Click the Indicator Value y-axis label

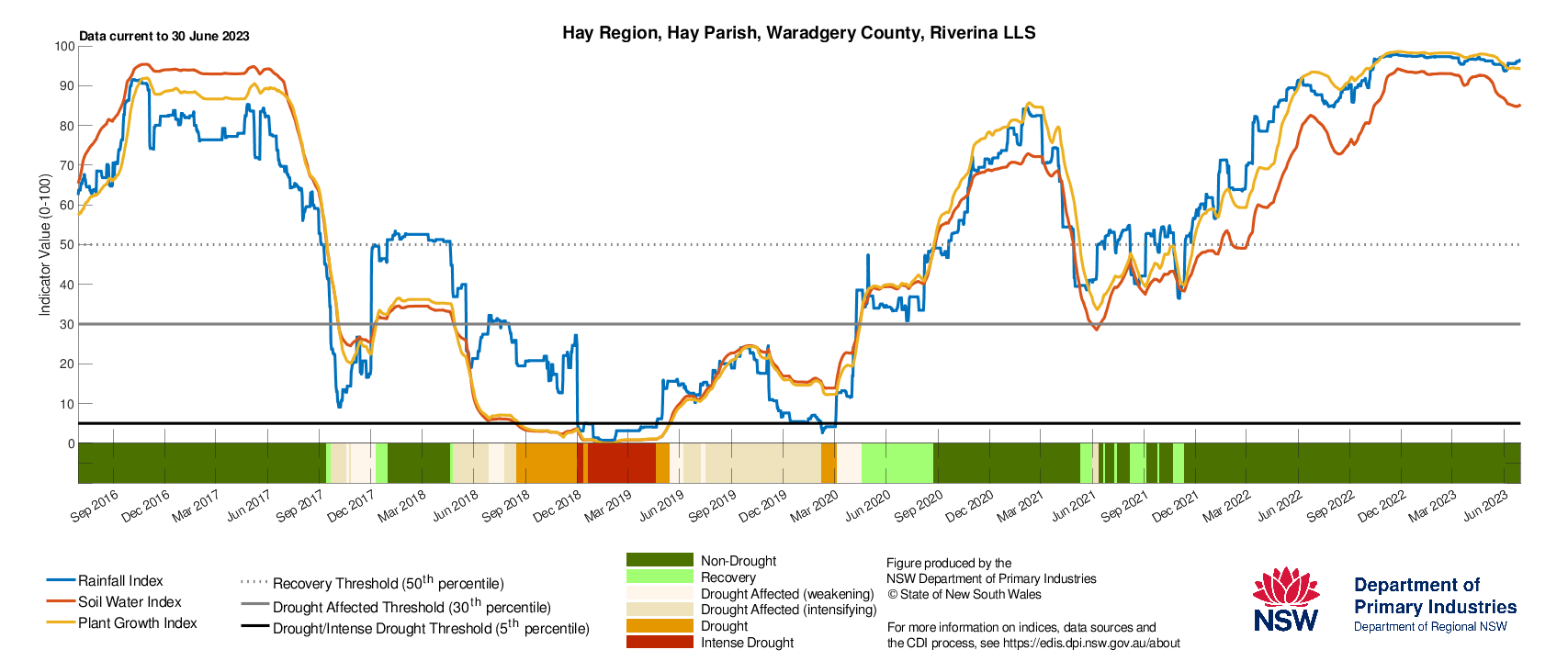coord(44,244)
